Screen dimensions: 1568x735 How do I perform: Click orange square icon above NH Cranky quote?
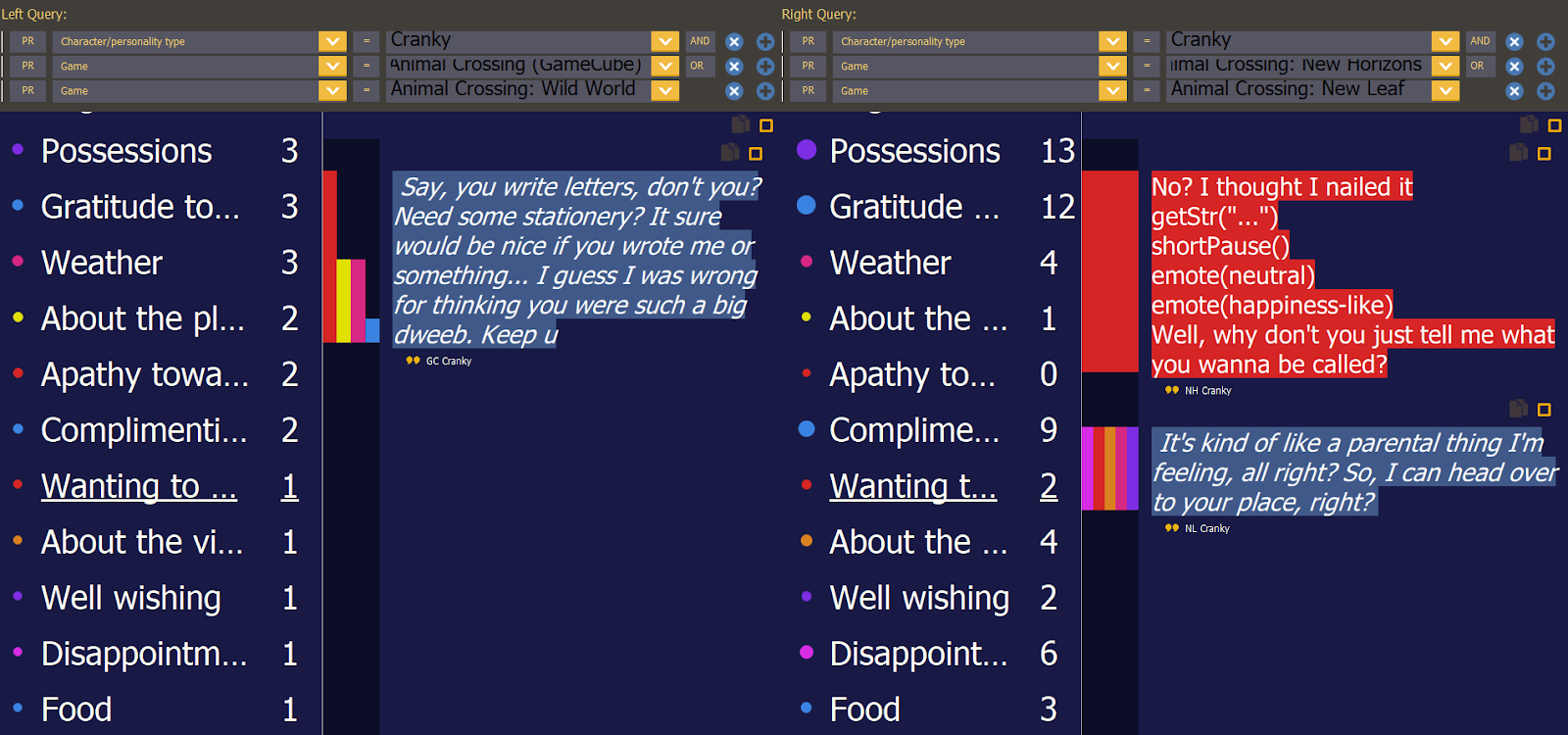coord(1544,154)
